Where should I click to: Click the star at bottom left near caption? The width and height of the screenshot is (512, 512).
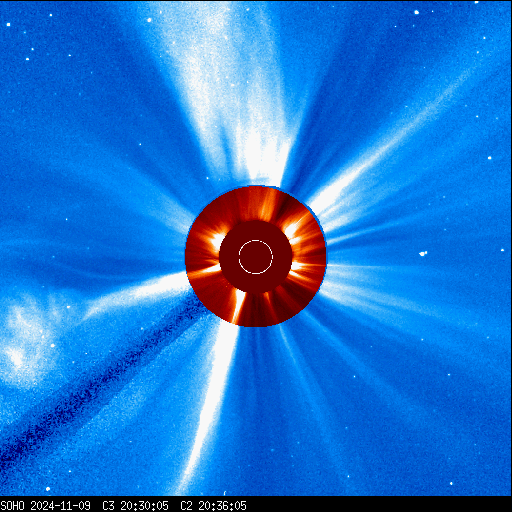coord(48,489)
